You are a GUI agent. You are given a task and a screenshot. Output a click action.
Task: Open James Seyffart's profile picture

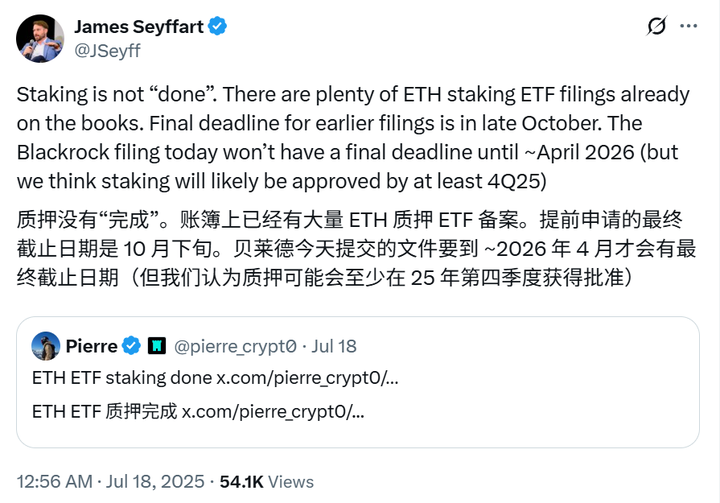click(40, 39)
